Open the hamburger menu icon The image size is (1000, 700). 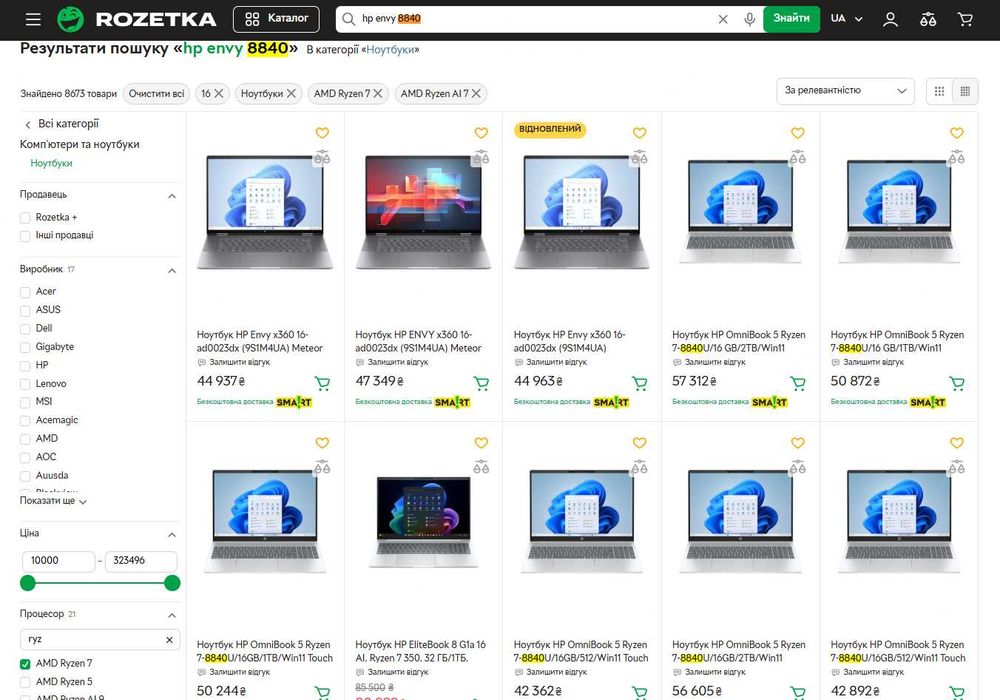33,19
